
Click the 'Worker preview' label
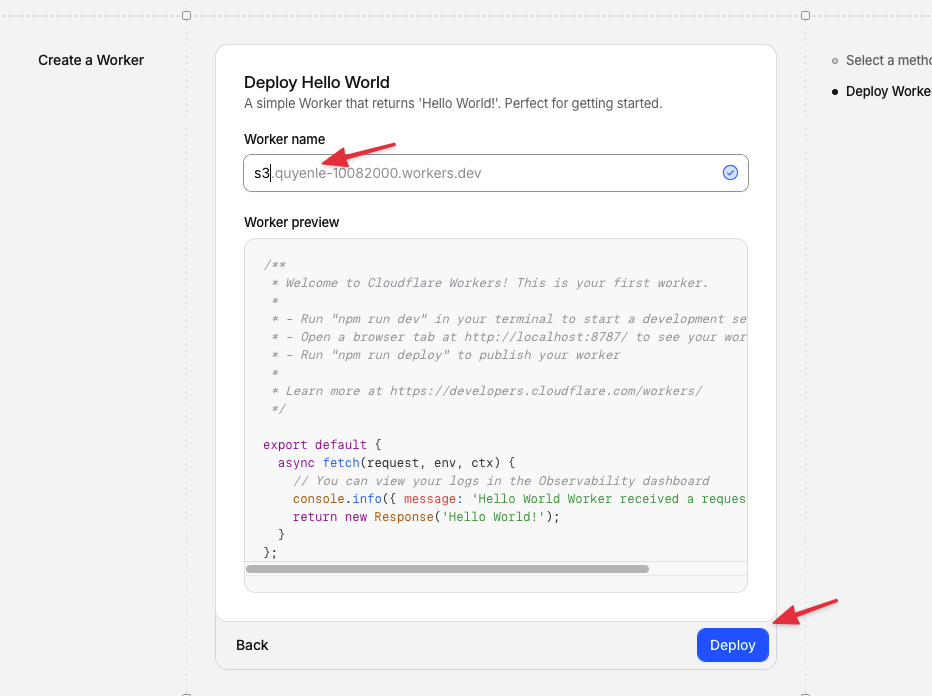click(x=291, y=222)
